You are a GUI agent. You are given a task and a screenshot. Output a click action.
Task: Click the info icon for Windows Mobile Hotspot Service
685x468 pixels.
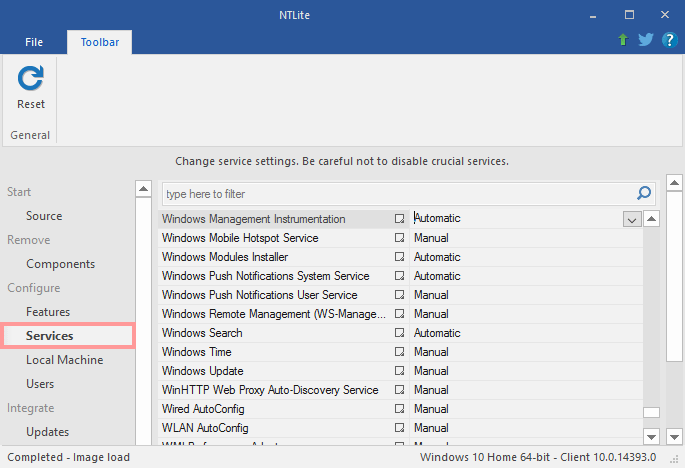pyautogui.click(x=399, y=238)
